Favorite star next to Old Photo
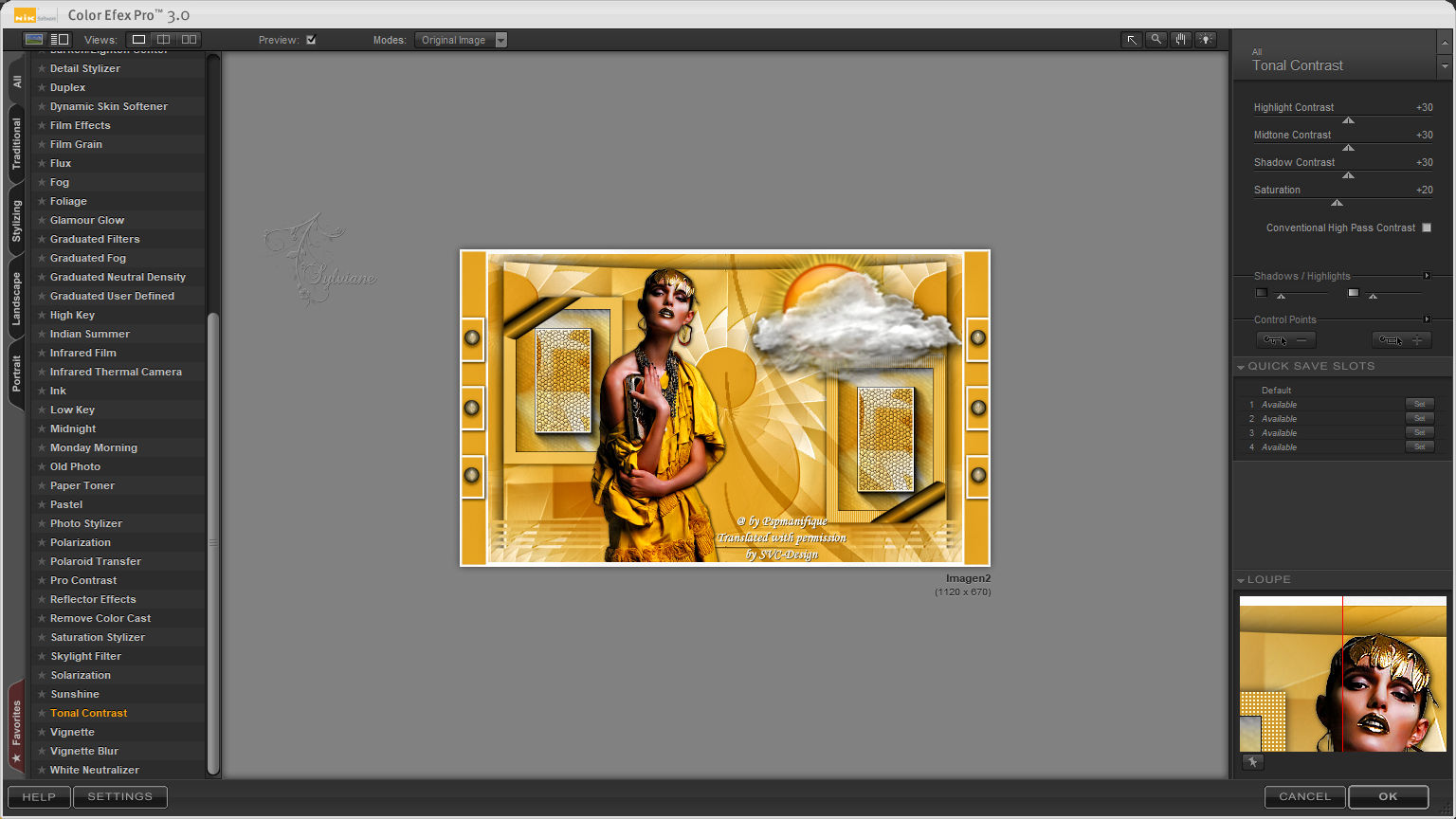Image resolution: width=1456 pixels, height=819 pixels. (x=42, y=466)
